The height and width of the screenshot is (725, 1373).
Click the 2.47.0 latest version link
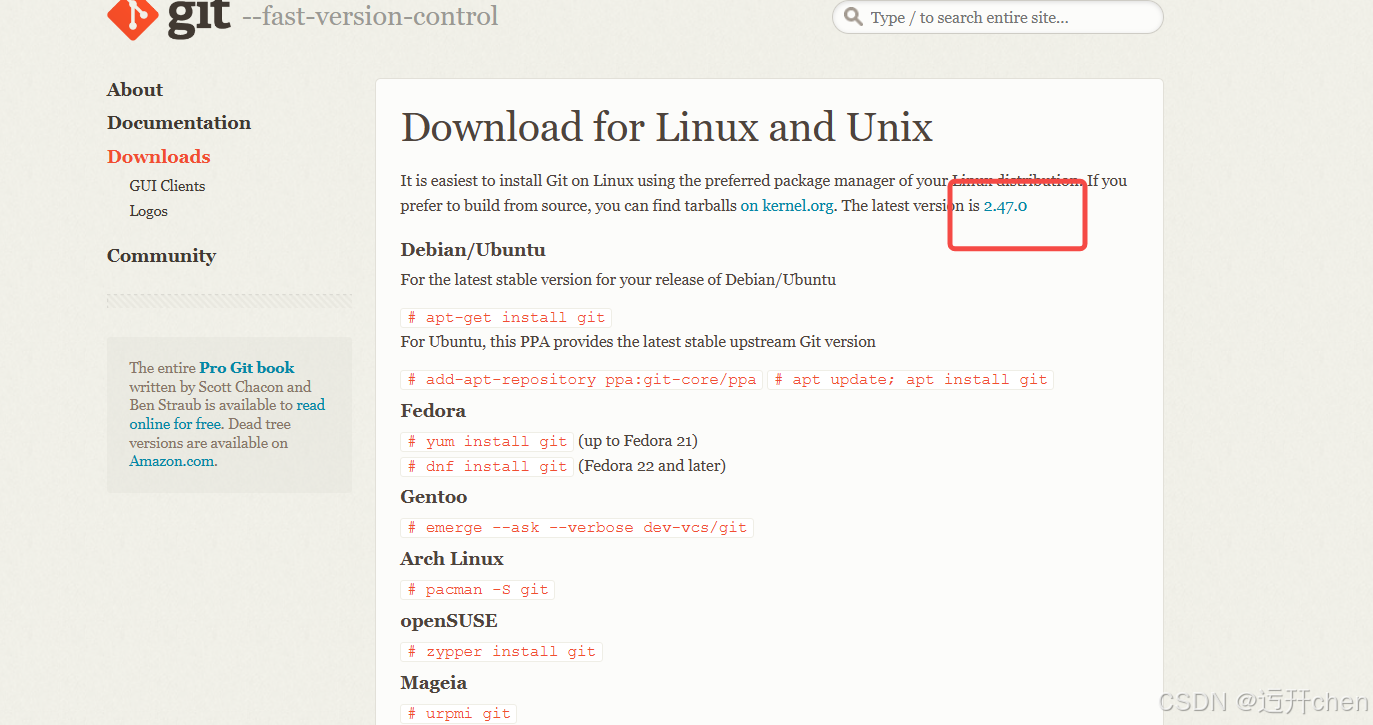click(x=1006, y=206)
